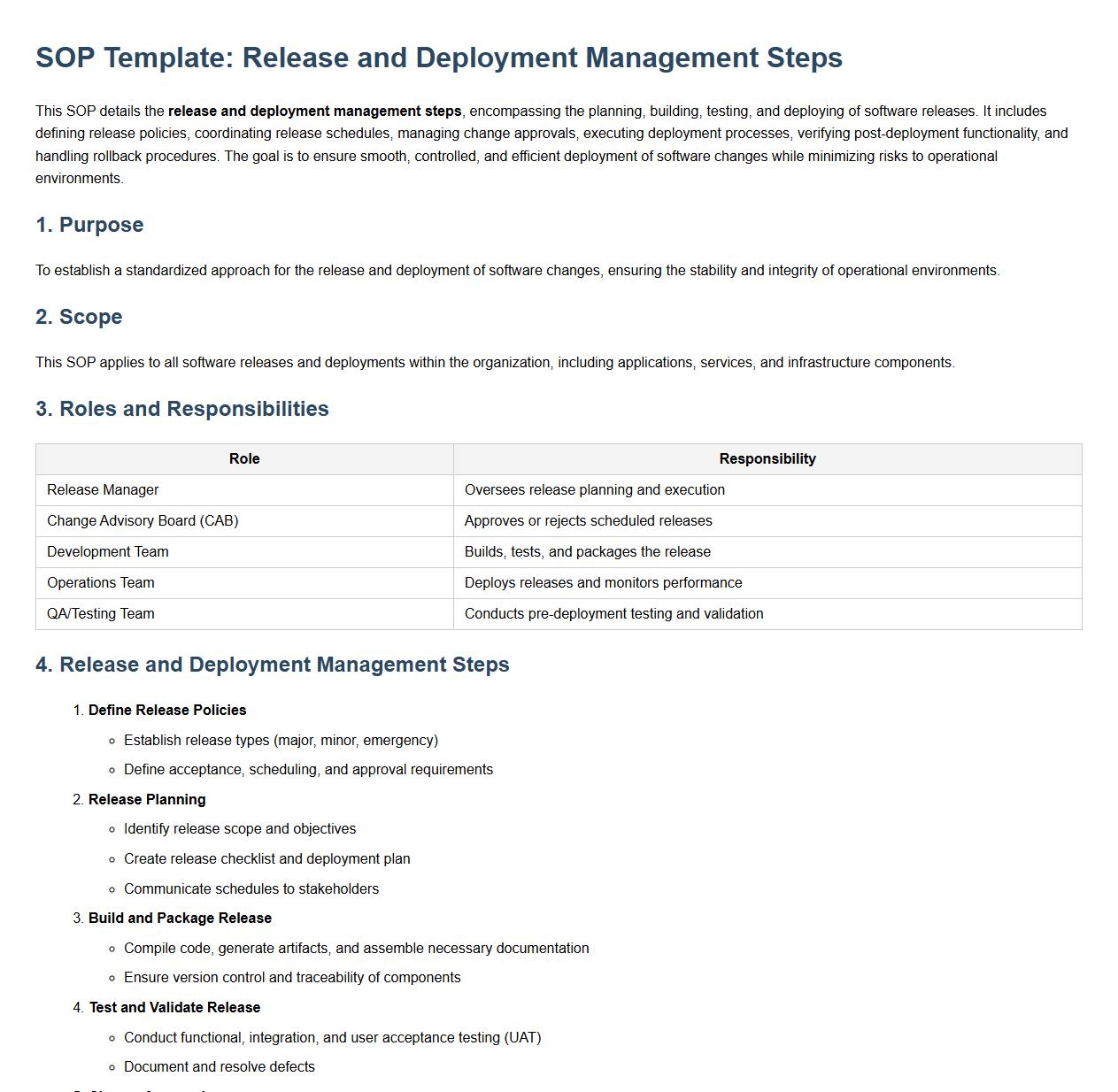The height and width of the screenshot is (1092, 1118).
Task: Click the main SOP Template title heading
Action: (x=438, y=58)
